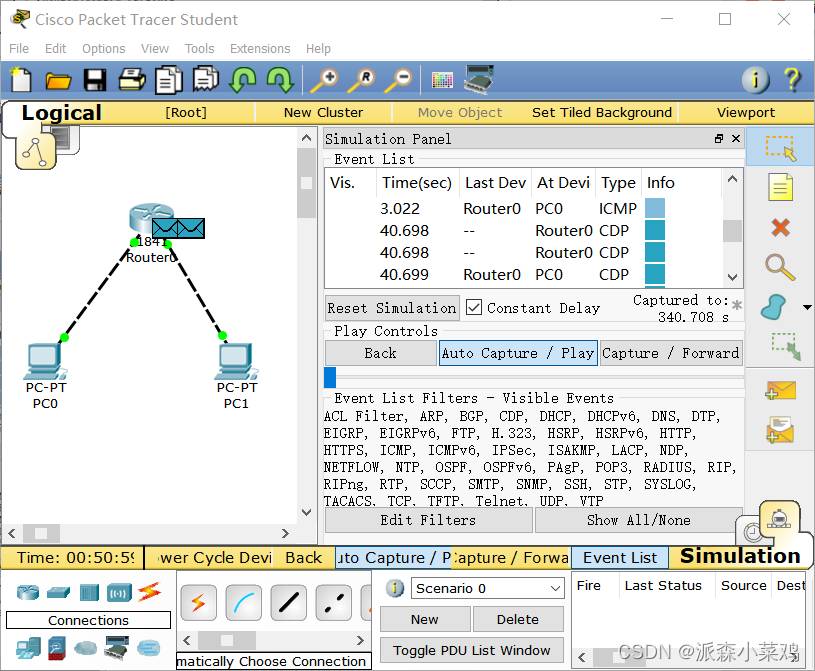
Task: Click the Zoom In magnifier icon
Action: coord(324,81)
